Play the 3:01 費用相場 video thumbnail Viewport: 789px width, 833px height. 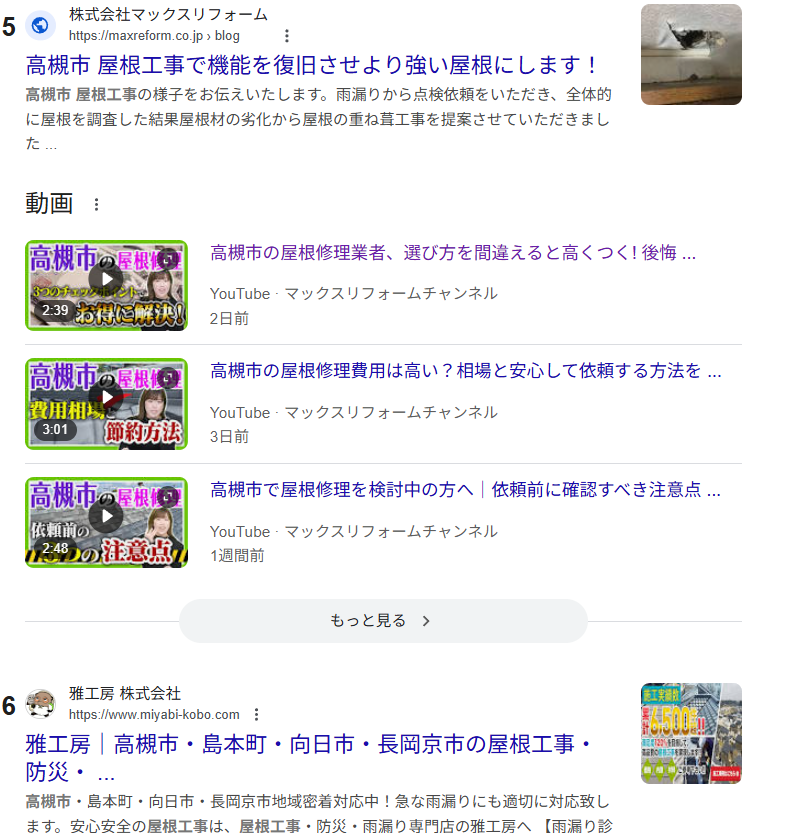106,404
